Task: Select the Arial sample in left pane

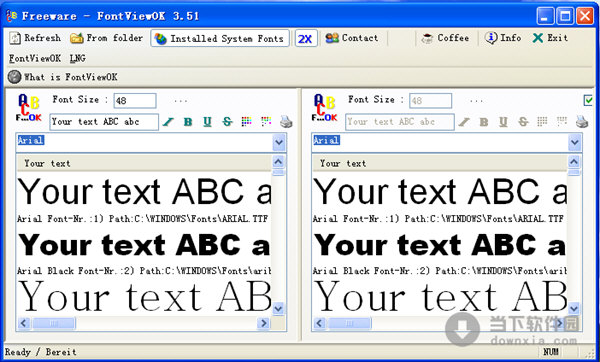Action: click(144, 191)
